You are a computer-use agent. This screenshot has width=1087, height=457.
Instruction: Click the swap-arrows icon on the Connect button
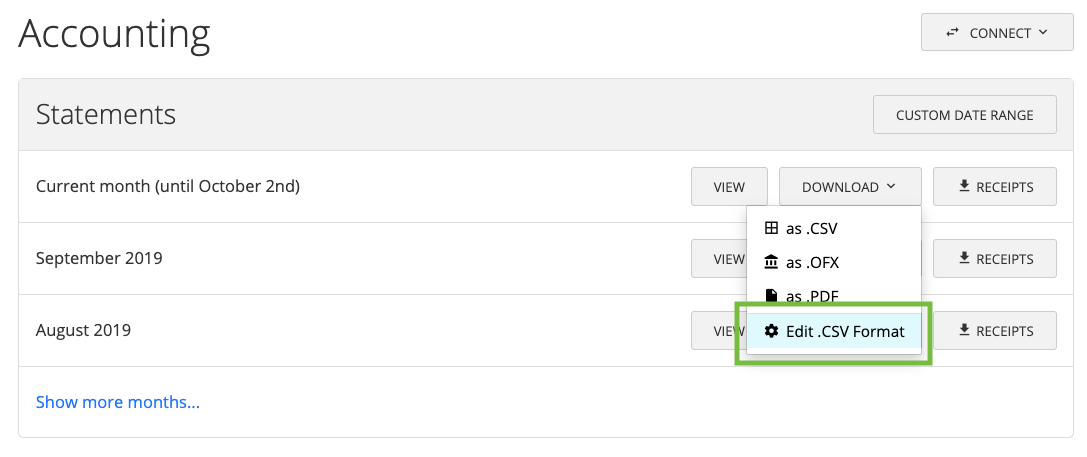tap(953, 33)
